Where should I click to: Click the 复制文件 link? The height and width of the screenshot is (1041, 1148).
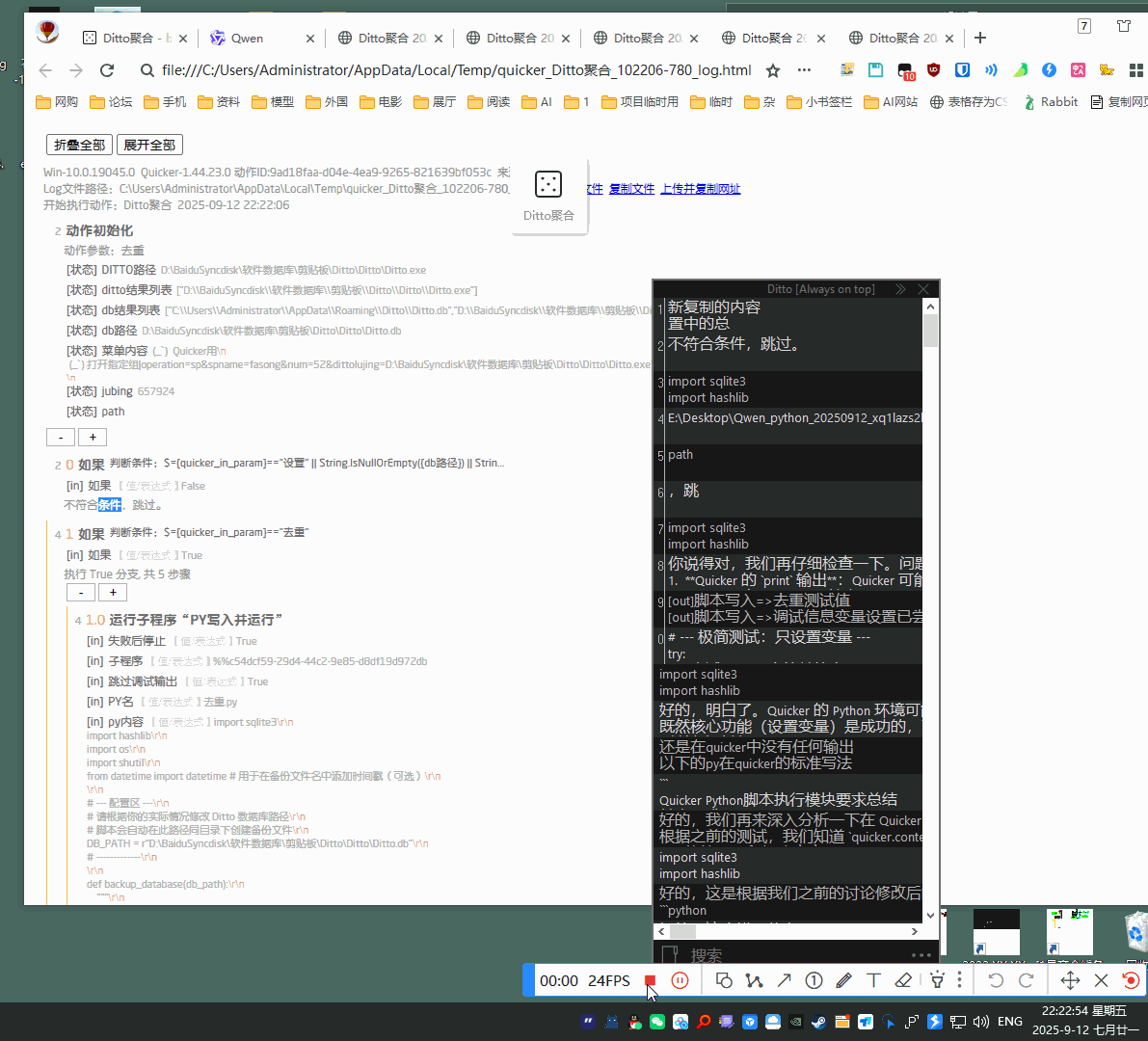(x=632, y=189)
